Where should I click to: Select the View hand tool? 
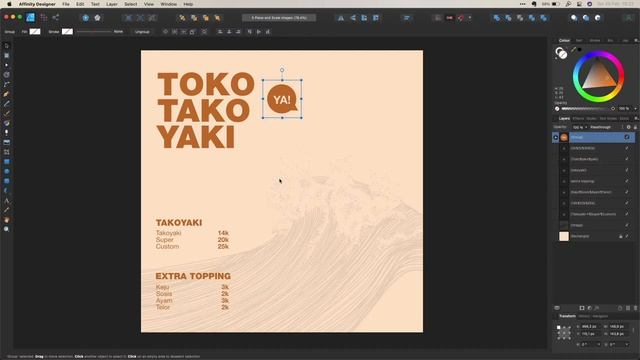7,220
